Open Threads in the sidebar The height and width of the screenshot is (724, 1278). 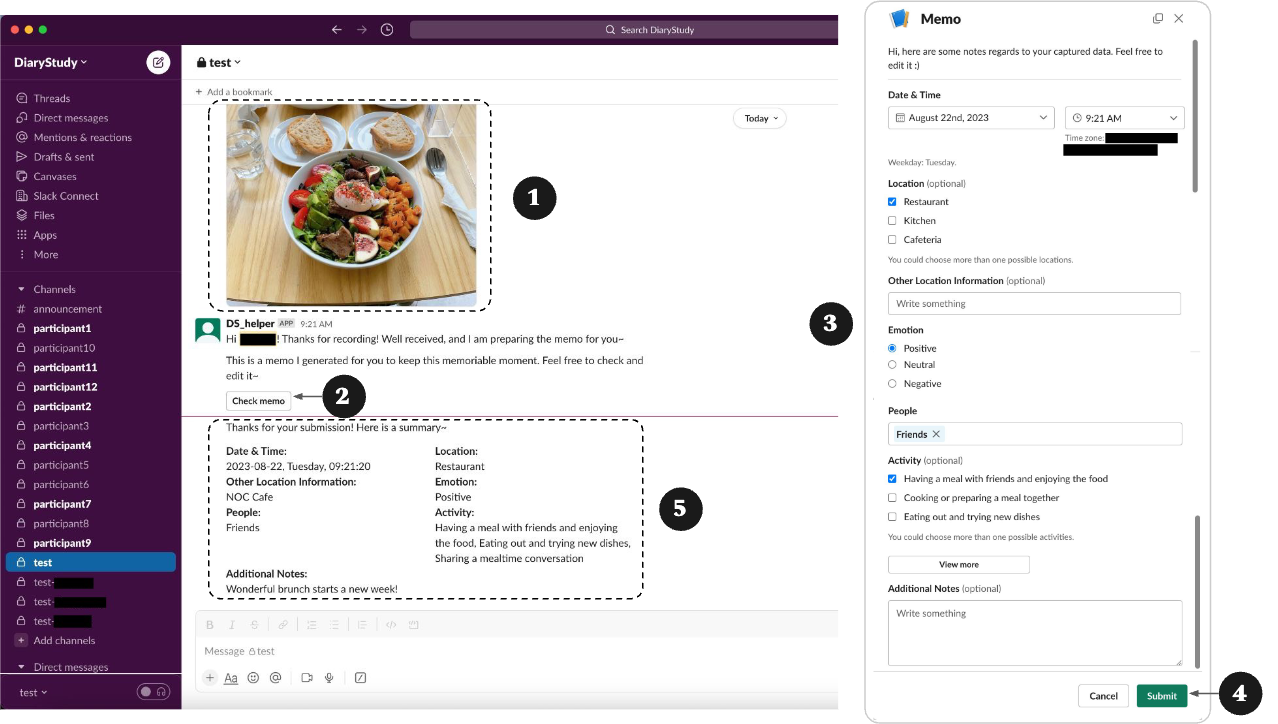[x=51, y=98]
